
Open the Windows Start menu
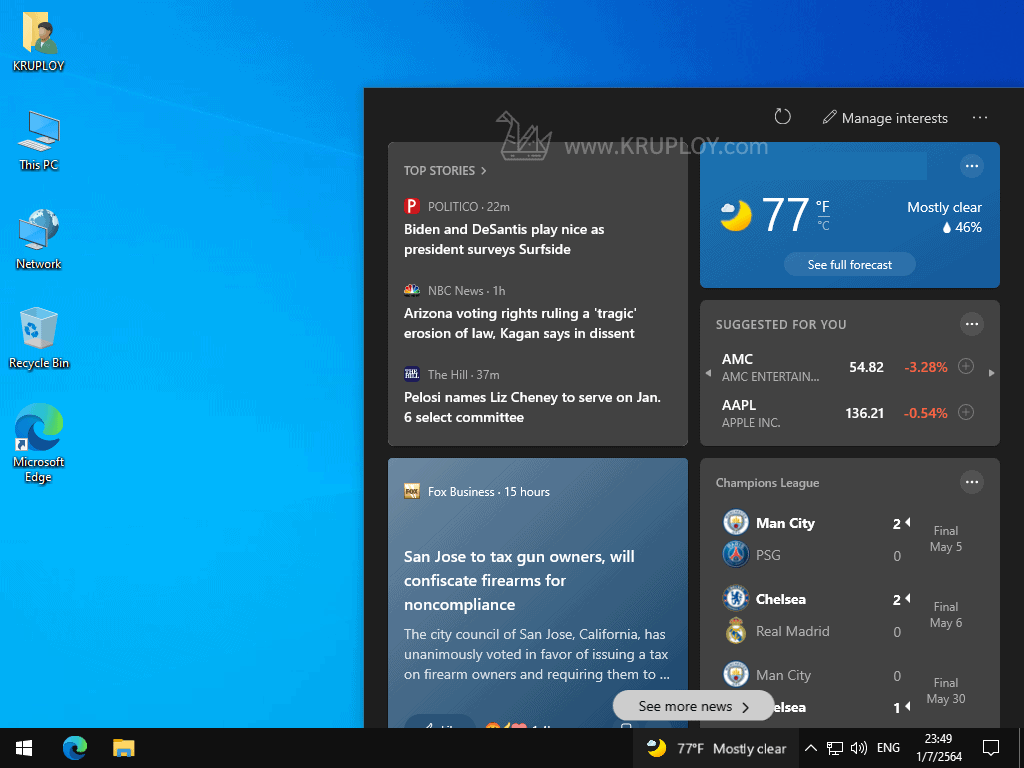point(24,748)
